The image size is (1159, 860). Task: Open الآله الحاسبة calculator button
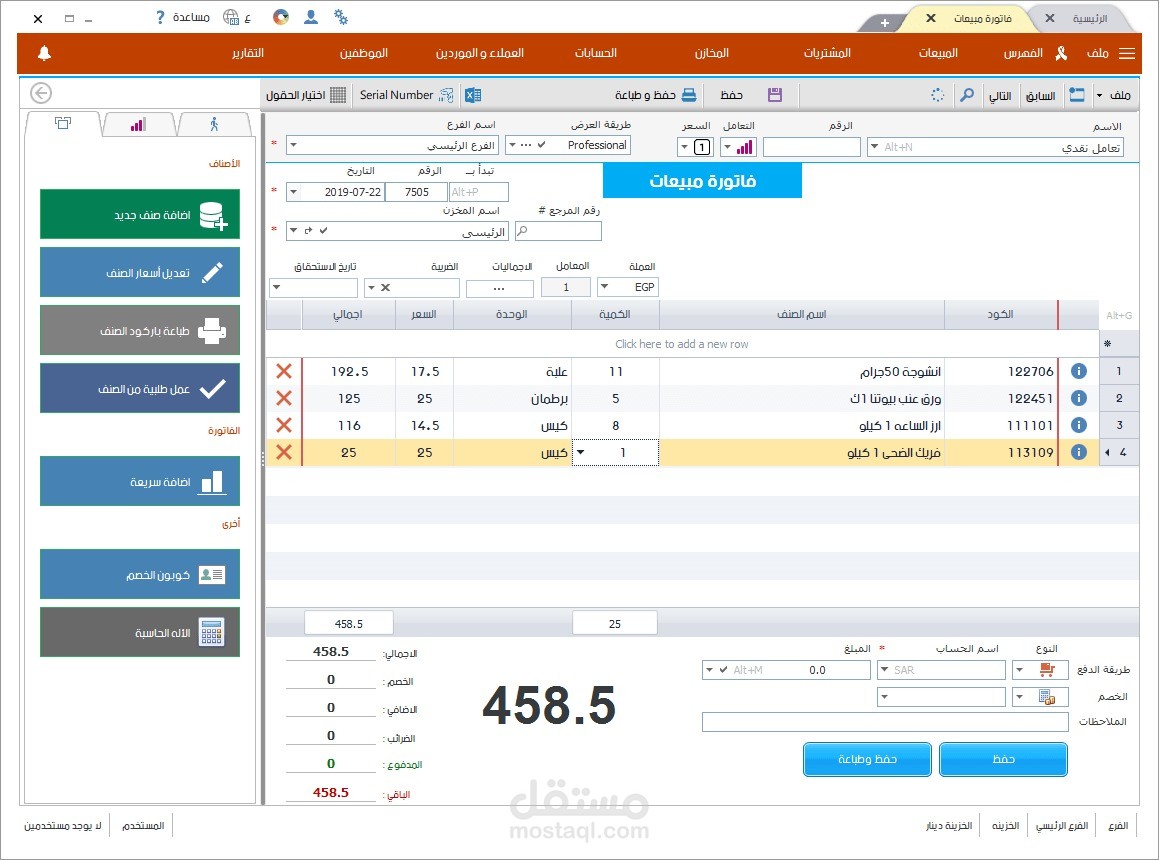(x=140, y=632)
